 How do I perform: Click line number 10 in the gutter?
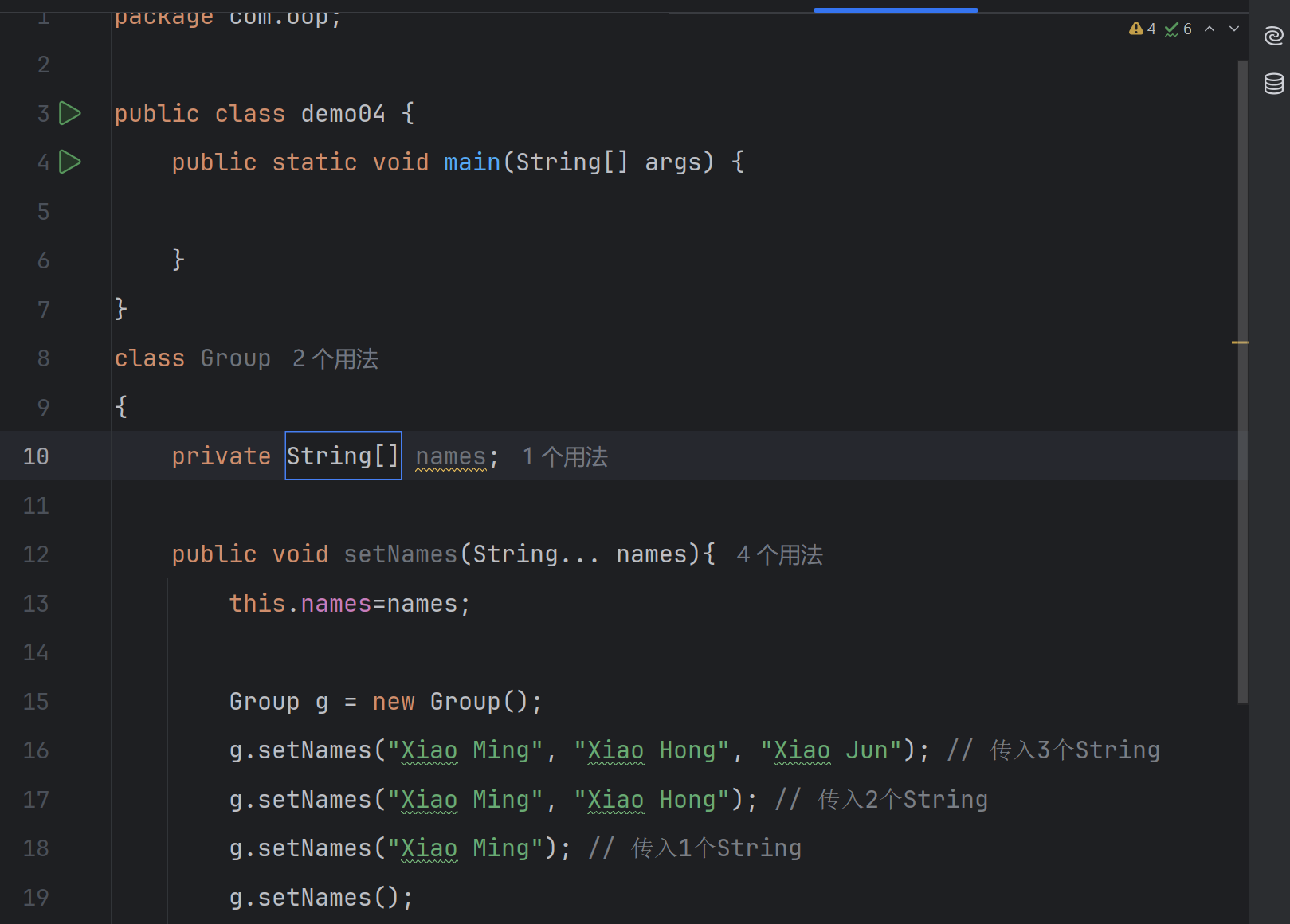tap(36, 456)
